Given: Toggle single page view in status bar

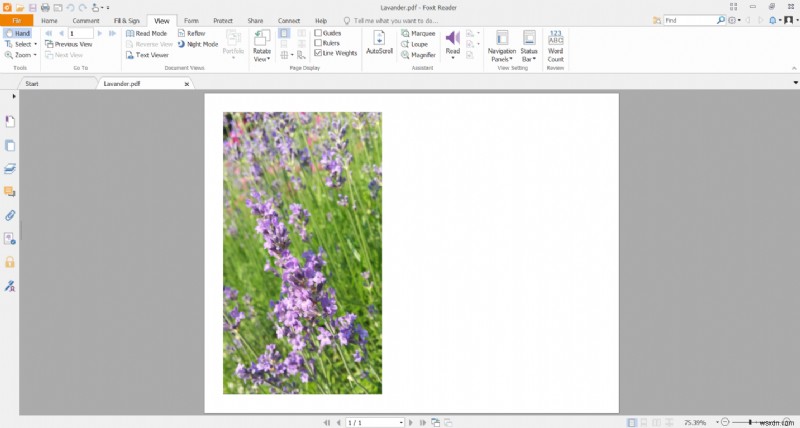Looking at the screenshot, I should 632,422.
